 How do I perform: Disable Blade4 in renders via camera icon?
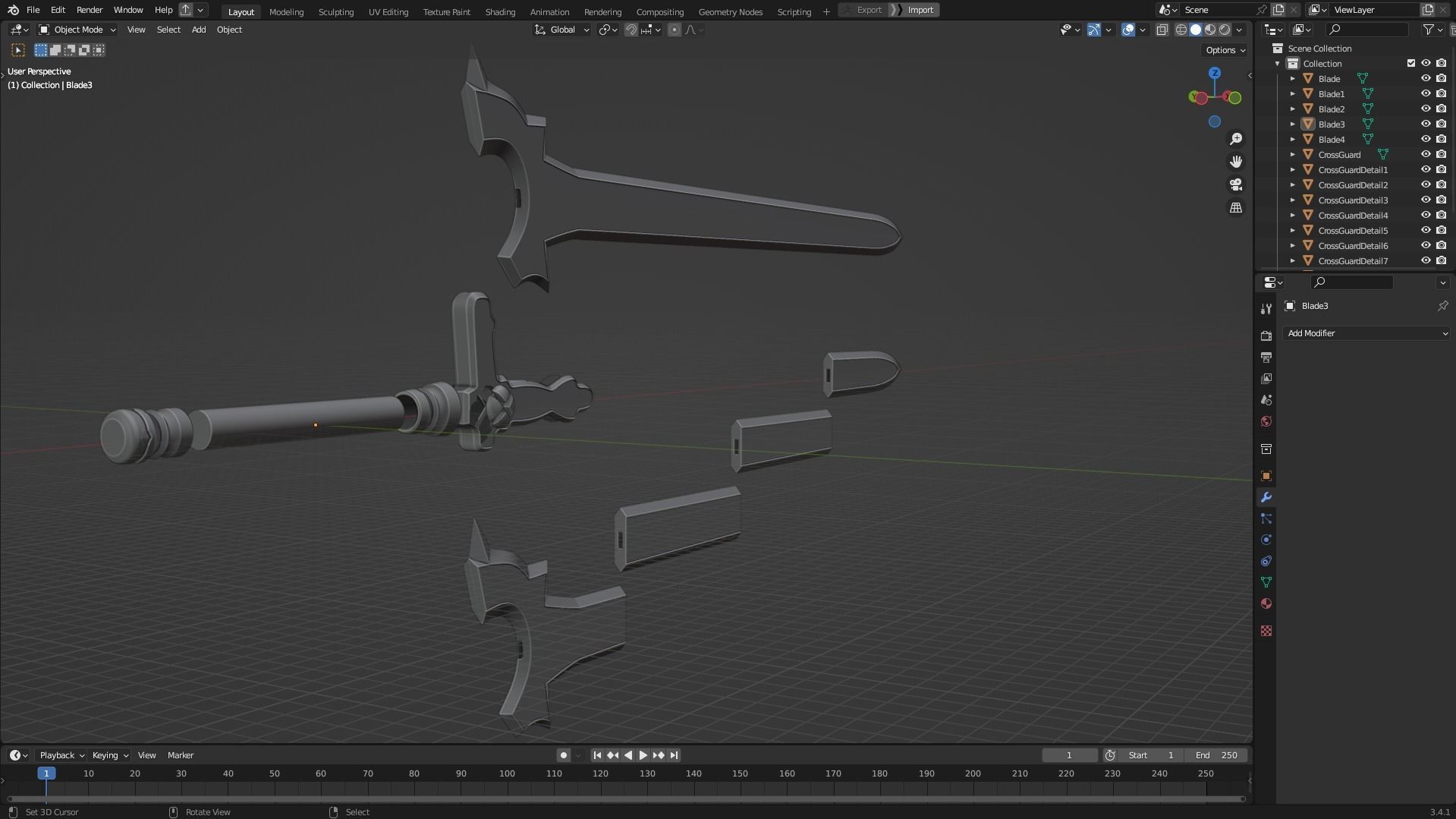coord(1441,139)
